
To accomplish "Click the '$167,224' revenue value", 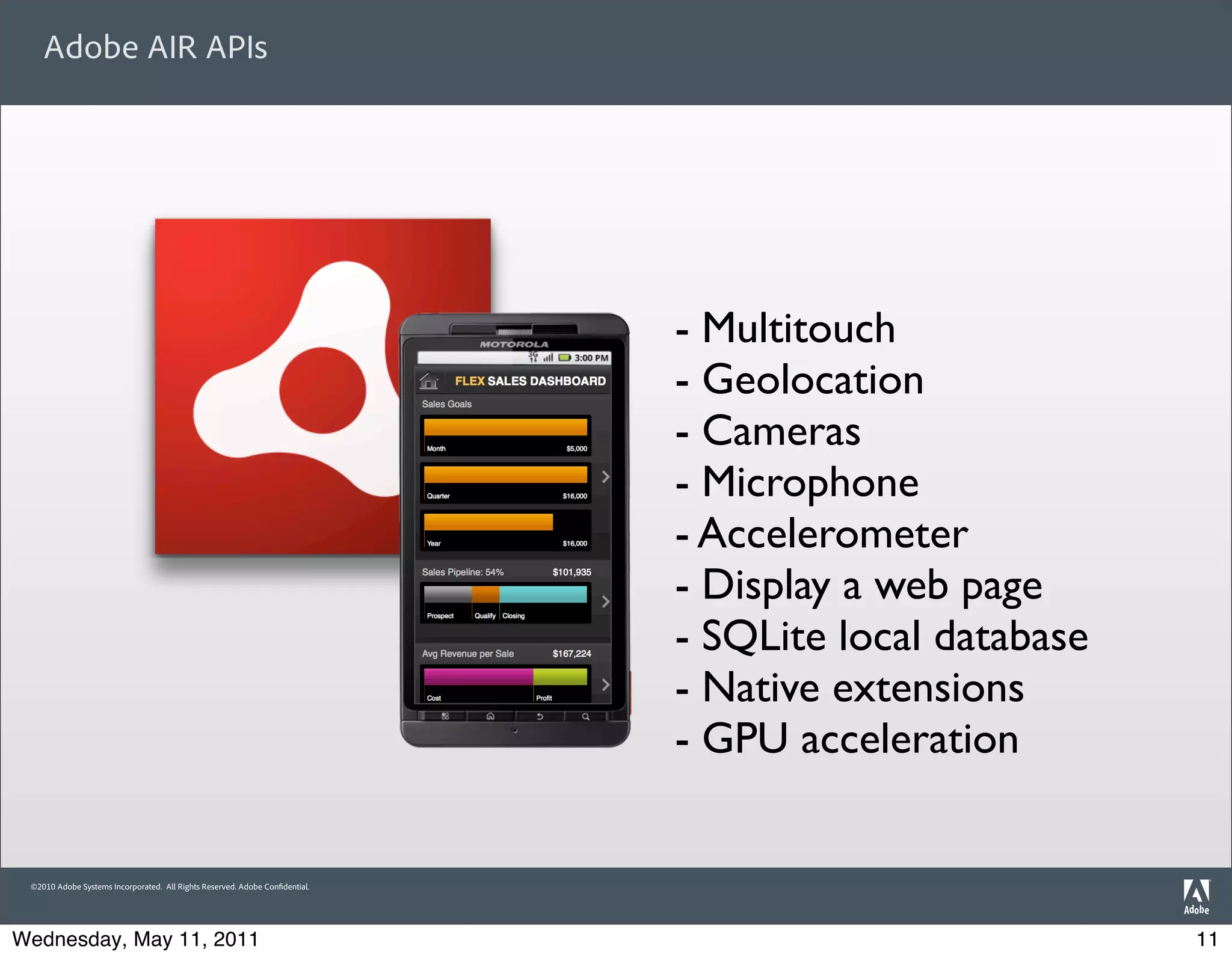I will click(x=571, y=654).
